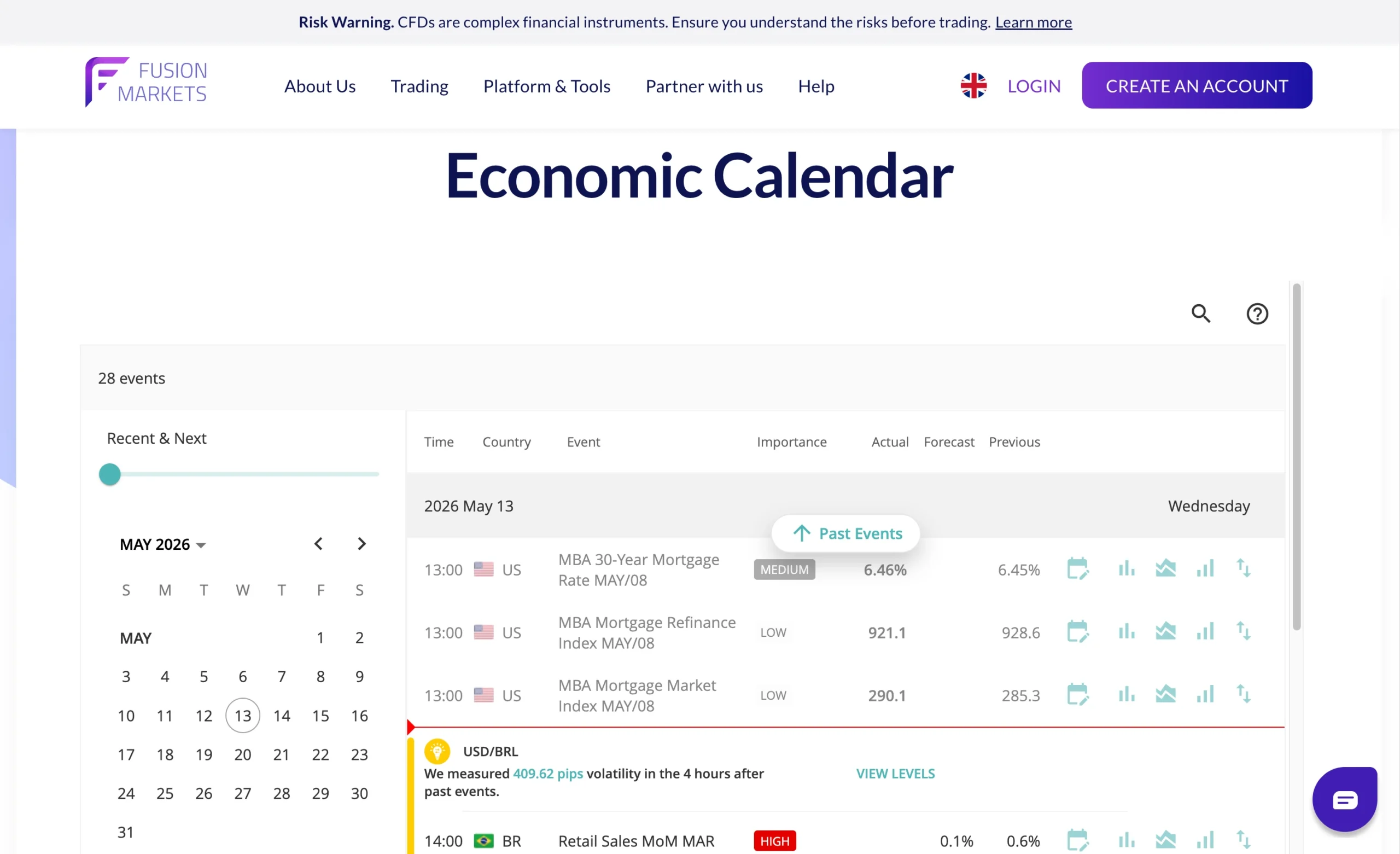Click the 409.62 pips link
The height and width of the screenshot is (854, 1400).
tap(548, 773)
